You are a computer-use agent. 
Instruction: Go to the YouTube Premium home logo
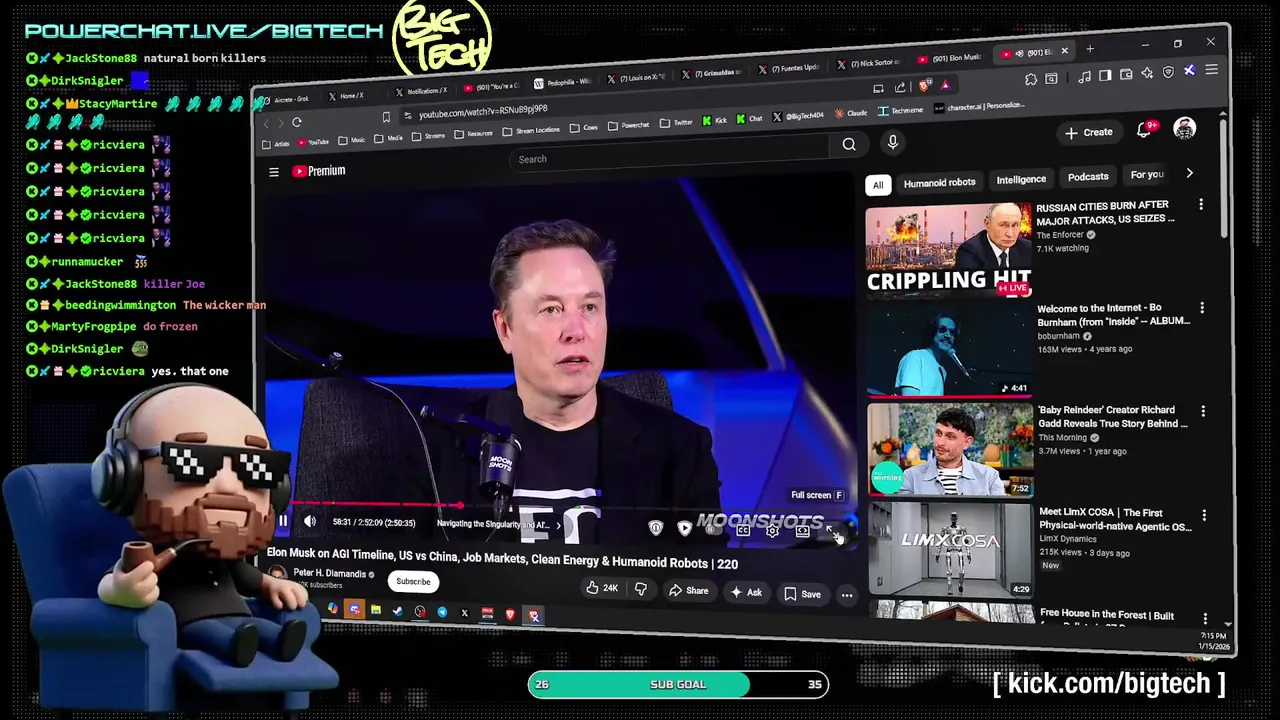point(319,171)
